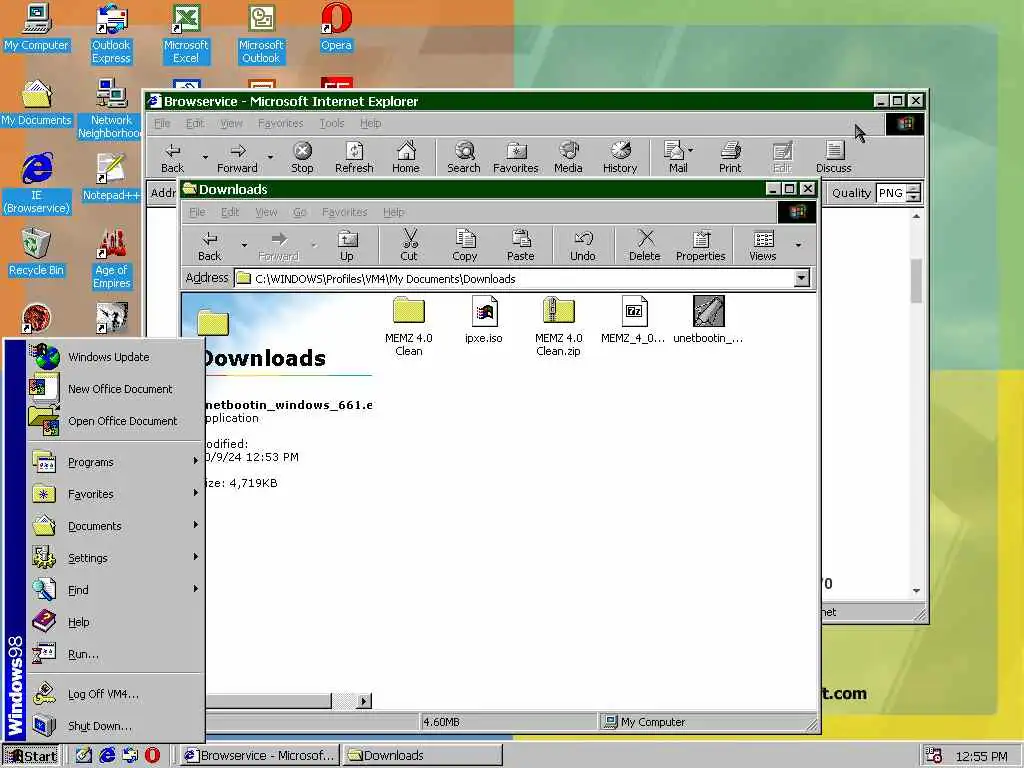This screenshot has width=1024, height=768.
Task: Open Back history dropdown in Downloads
Action: (x=244, y=246)
